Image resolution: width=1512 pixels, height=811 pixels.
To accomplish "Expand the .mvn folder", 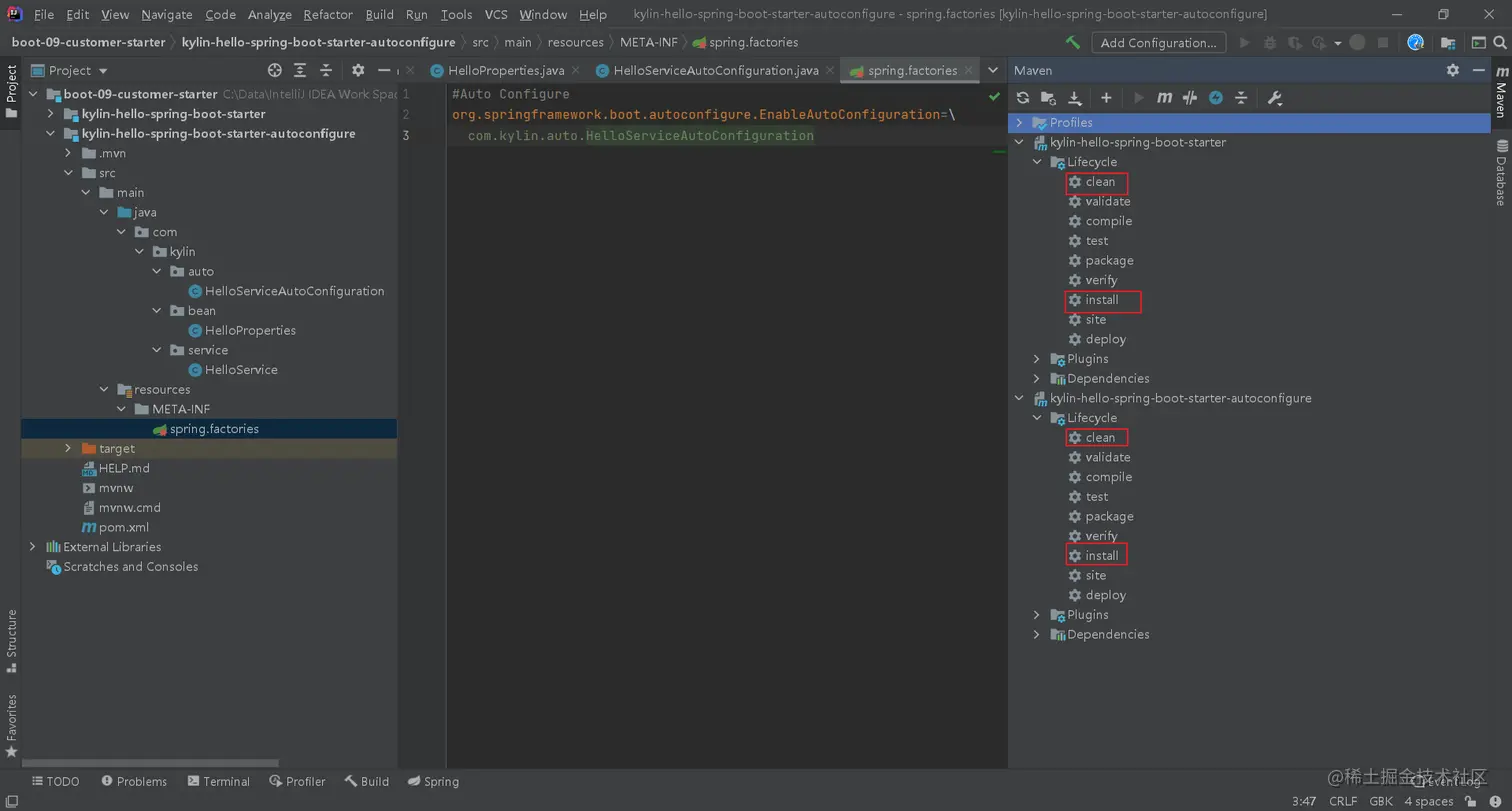I will pyautogui.click(x=68, y=153).
